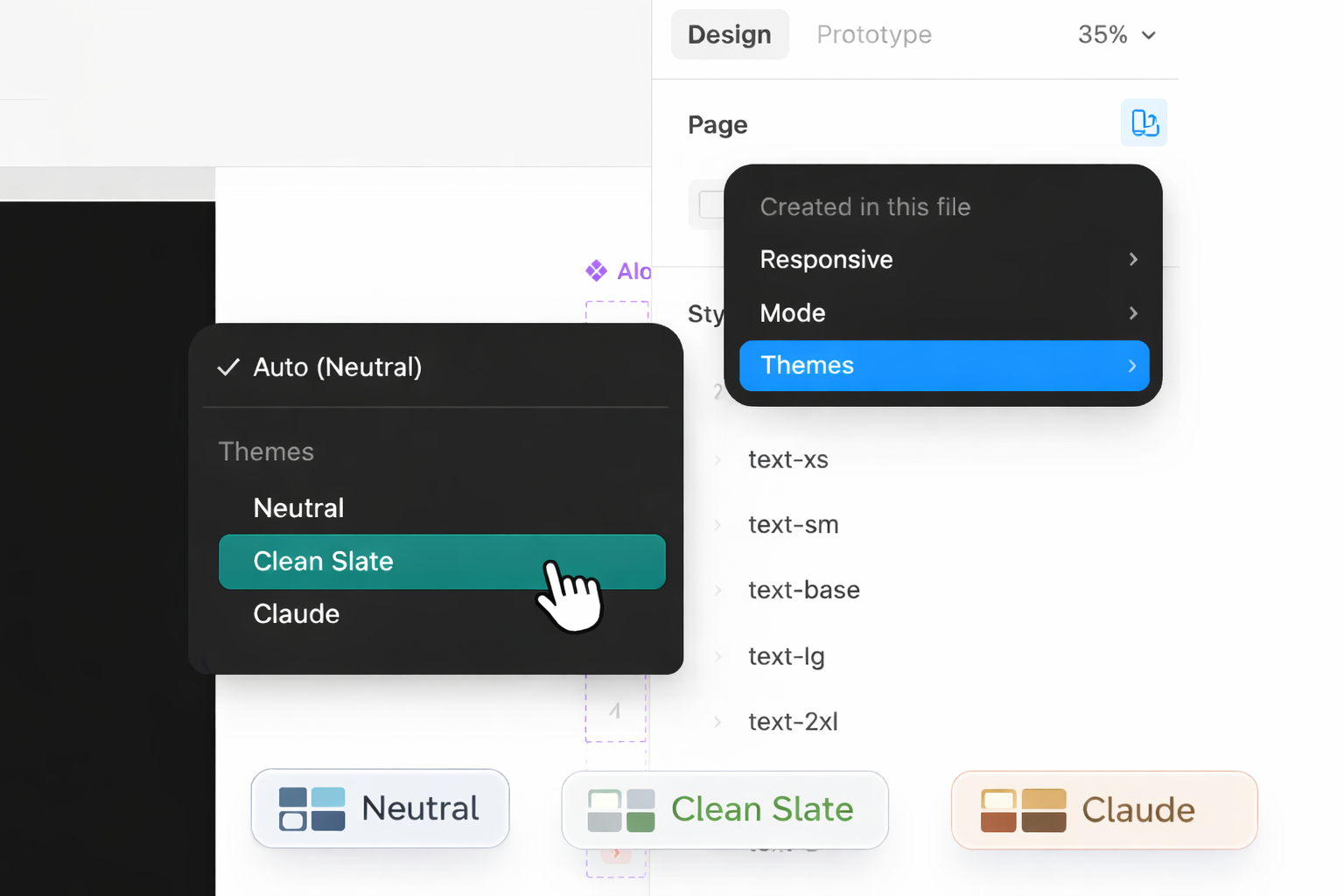
Task: Expand the text-lg style row
Action: coord(717,656)
